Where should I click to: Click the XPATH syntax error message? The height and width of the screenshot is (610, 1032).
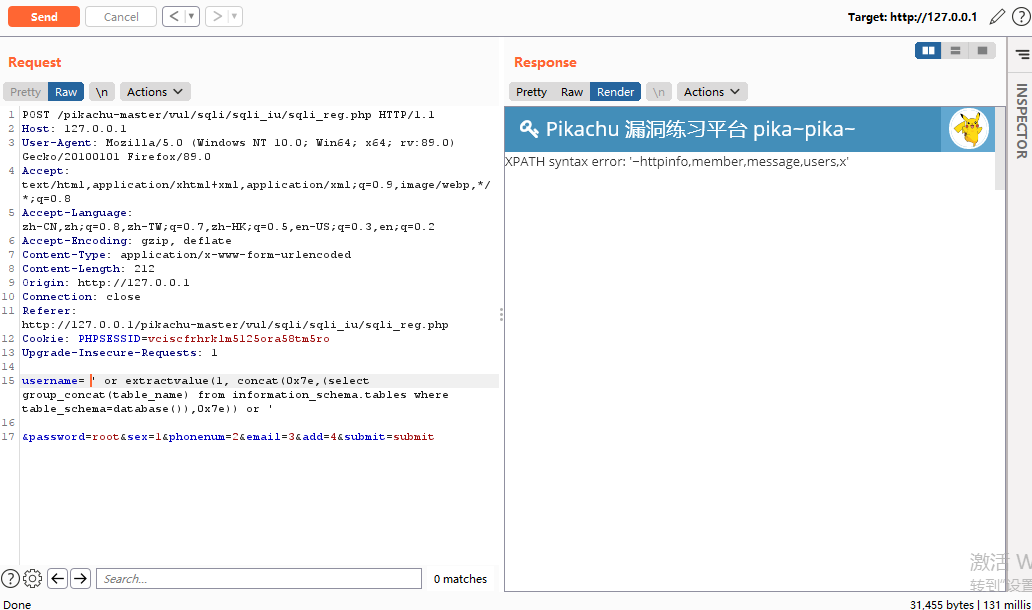pyautogui.click(x=677, y=162)
